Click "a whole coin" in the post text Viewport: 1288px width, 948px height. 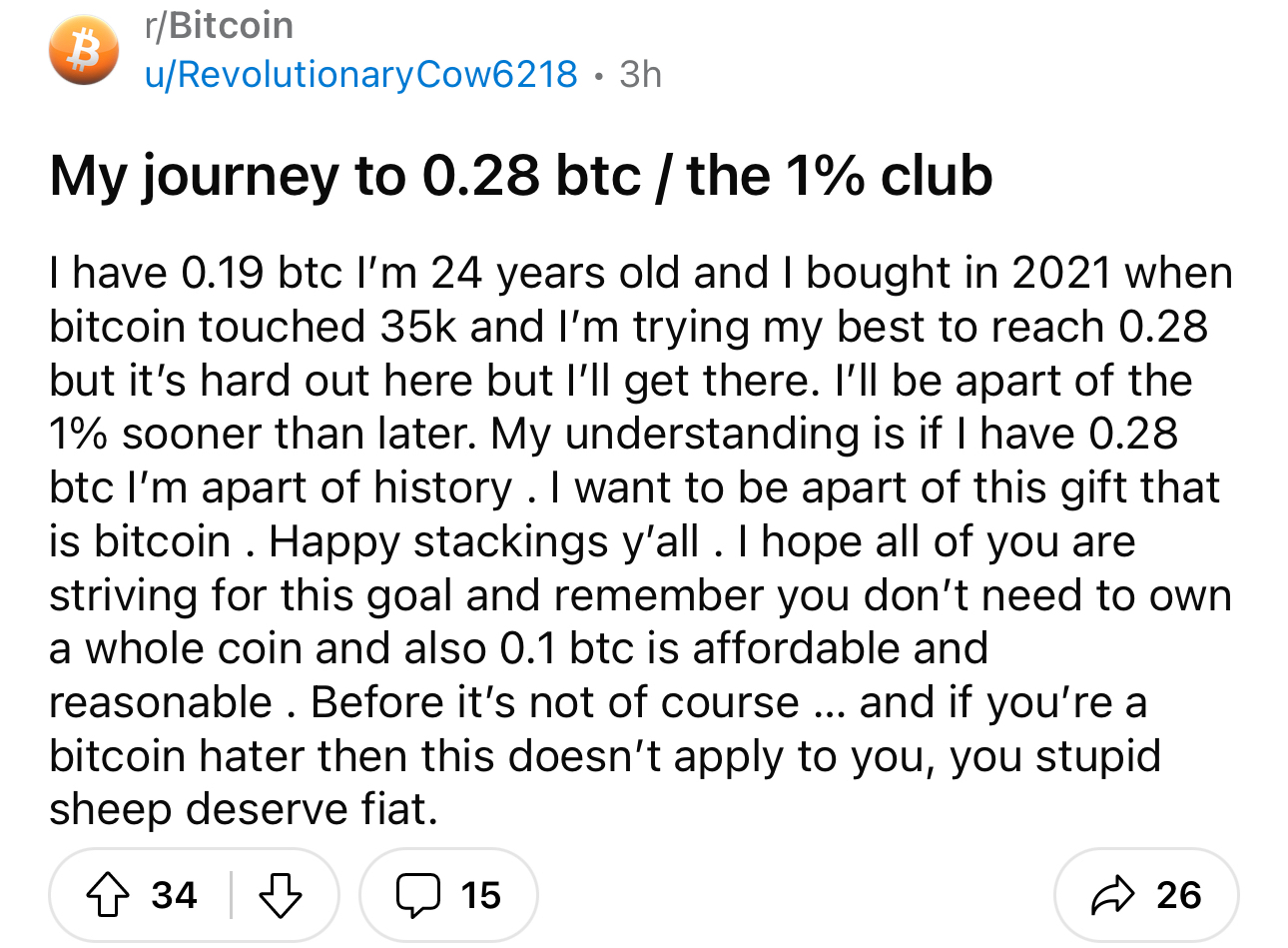pyautogui.click(x=174, y=648)
